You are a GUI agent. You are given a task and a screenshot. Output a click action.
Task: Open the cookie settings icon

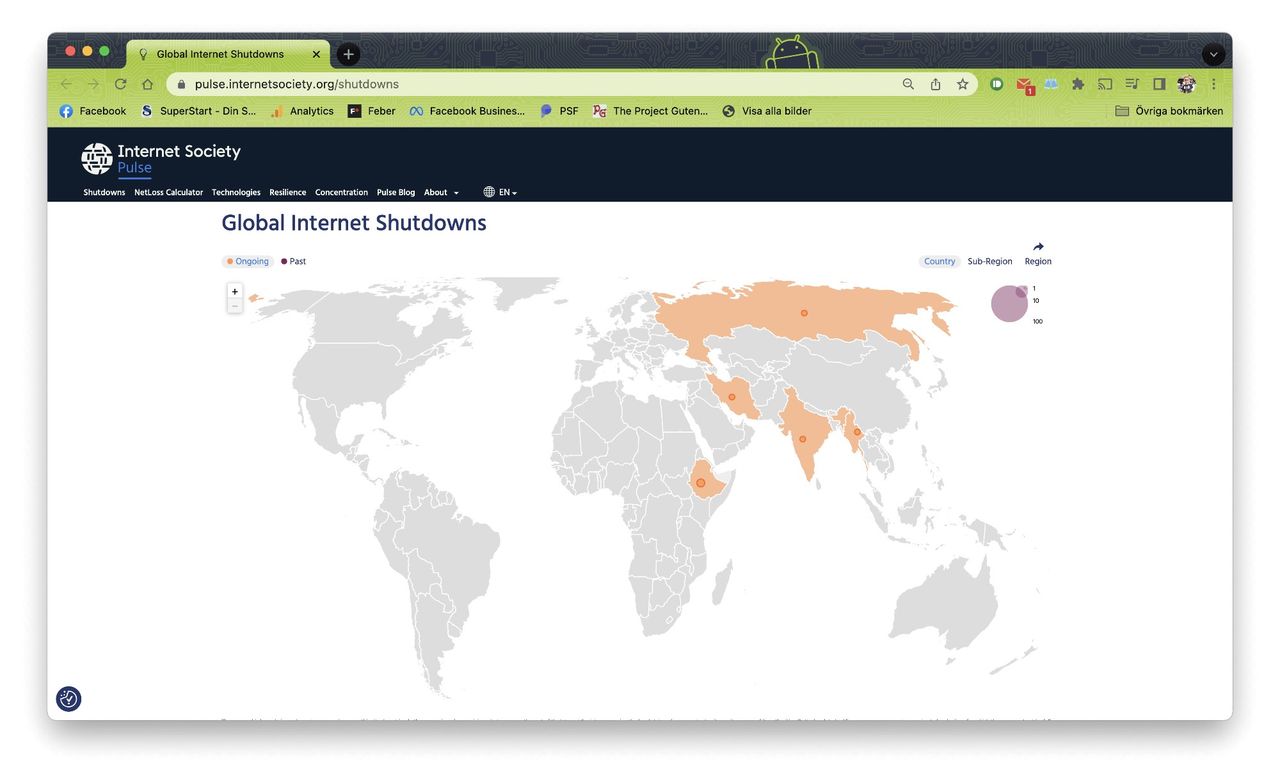(69, 699)
